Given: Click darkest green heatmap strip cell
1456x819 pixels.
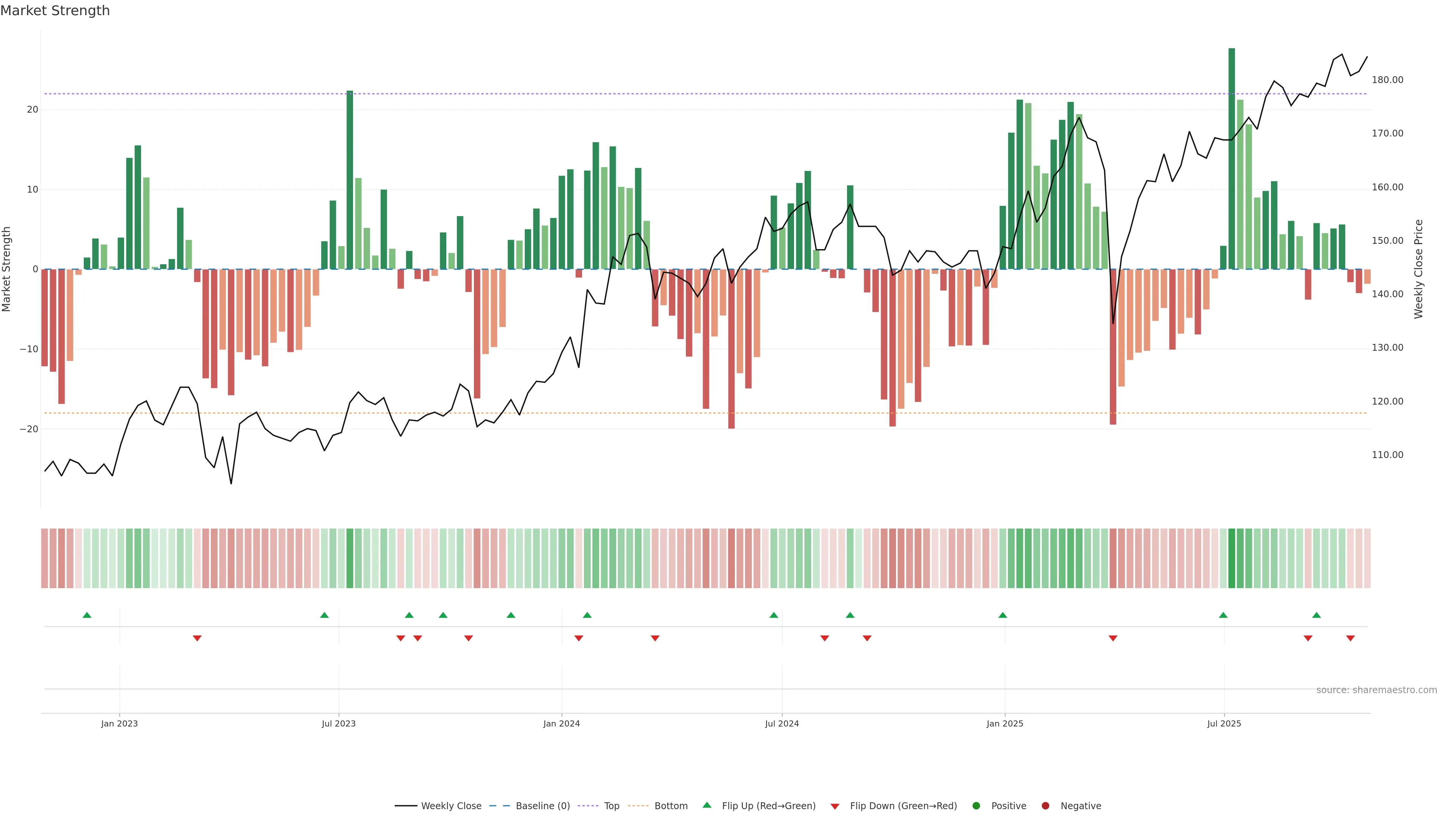Looking at the screenshot, I should click(x=1232, y=559).
